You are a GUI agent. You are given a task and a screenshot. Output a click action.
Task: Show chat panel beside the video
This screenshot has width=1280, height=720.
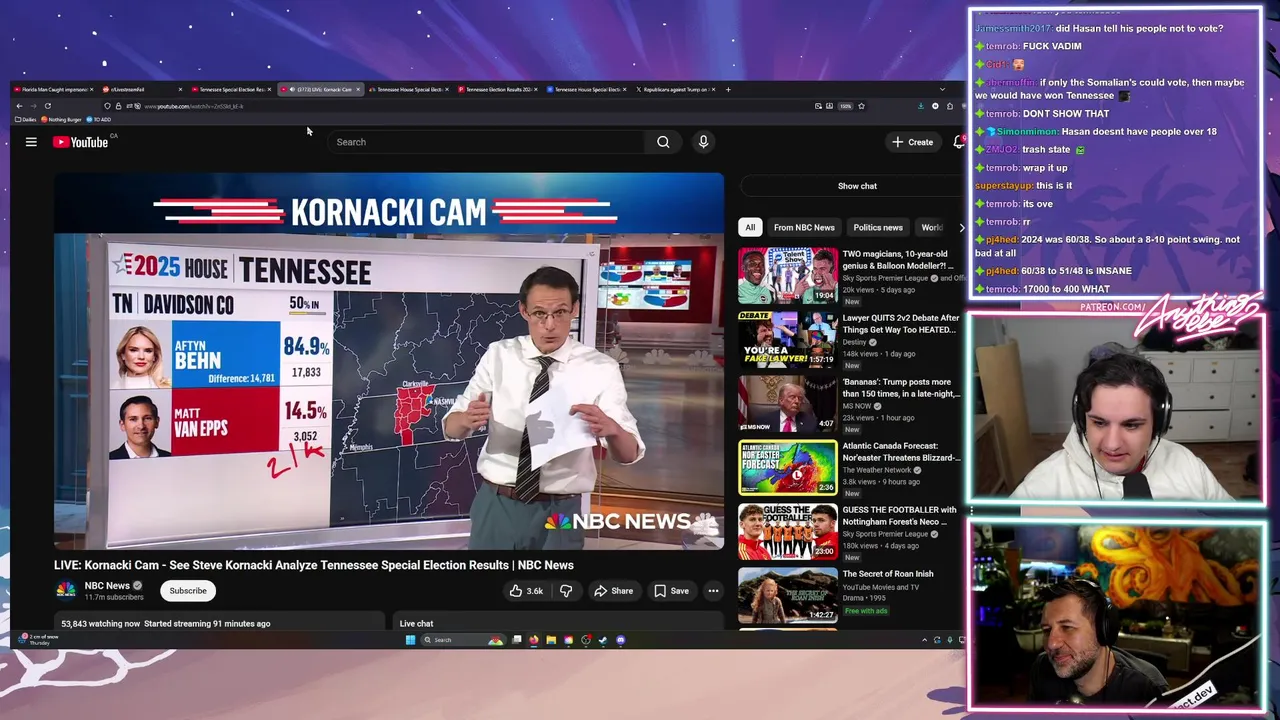coord(857,186)
